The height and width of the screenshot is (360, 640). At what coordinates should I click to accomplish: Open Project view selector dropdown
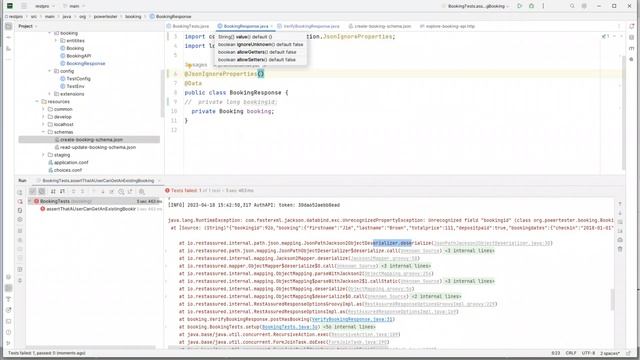point(27,26)
